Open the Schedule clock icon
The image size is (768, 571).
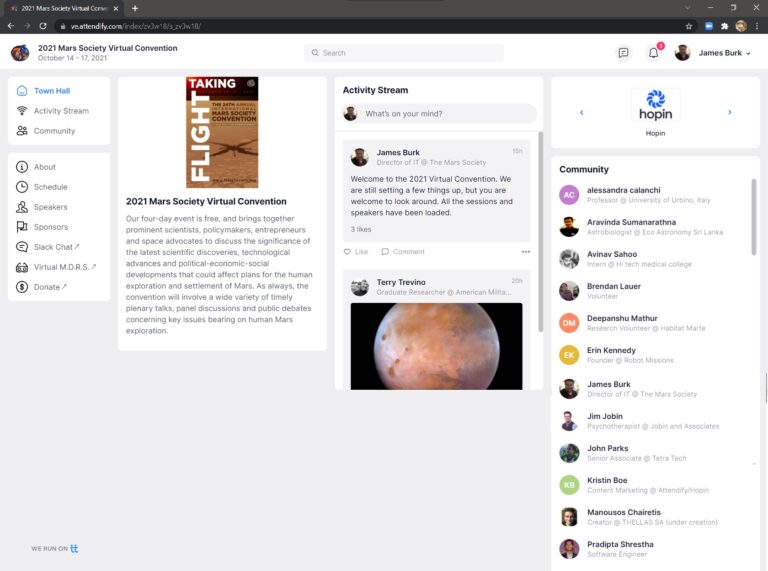click(x=22, y=187)
